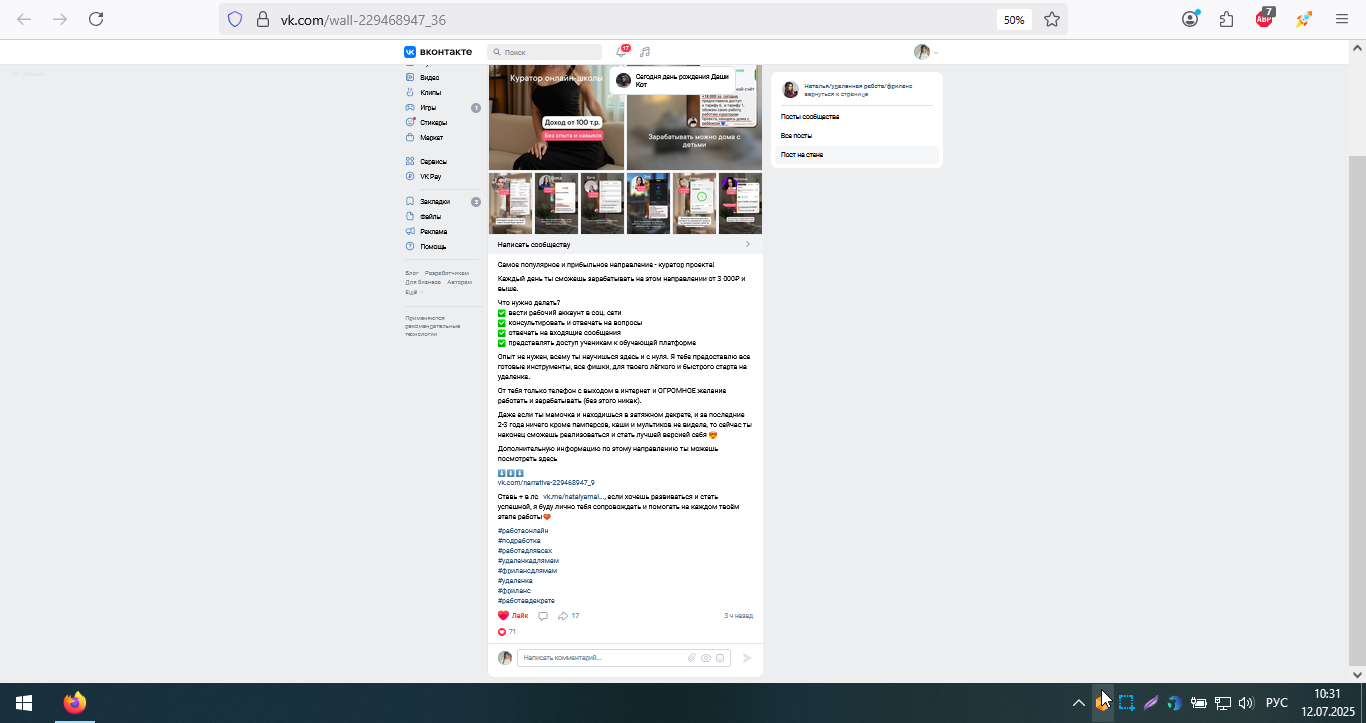Screen dimensions: 1366x723
Task: Open the vk.me/natalyamal link
Action: click(x=574, y=496)
